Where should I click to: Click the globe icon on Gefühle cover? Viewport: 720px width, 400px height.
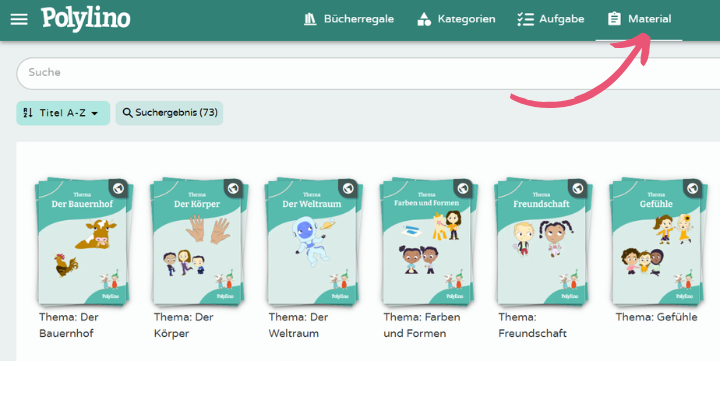[x=692, y=188]
